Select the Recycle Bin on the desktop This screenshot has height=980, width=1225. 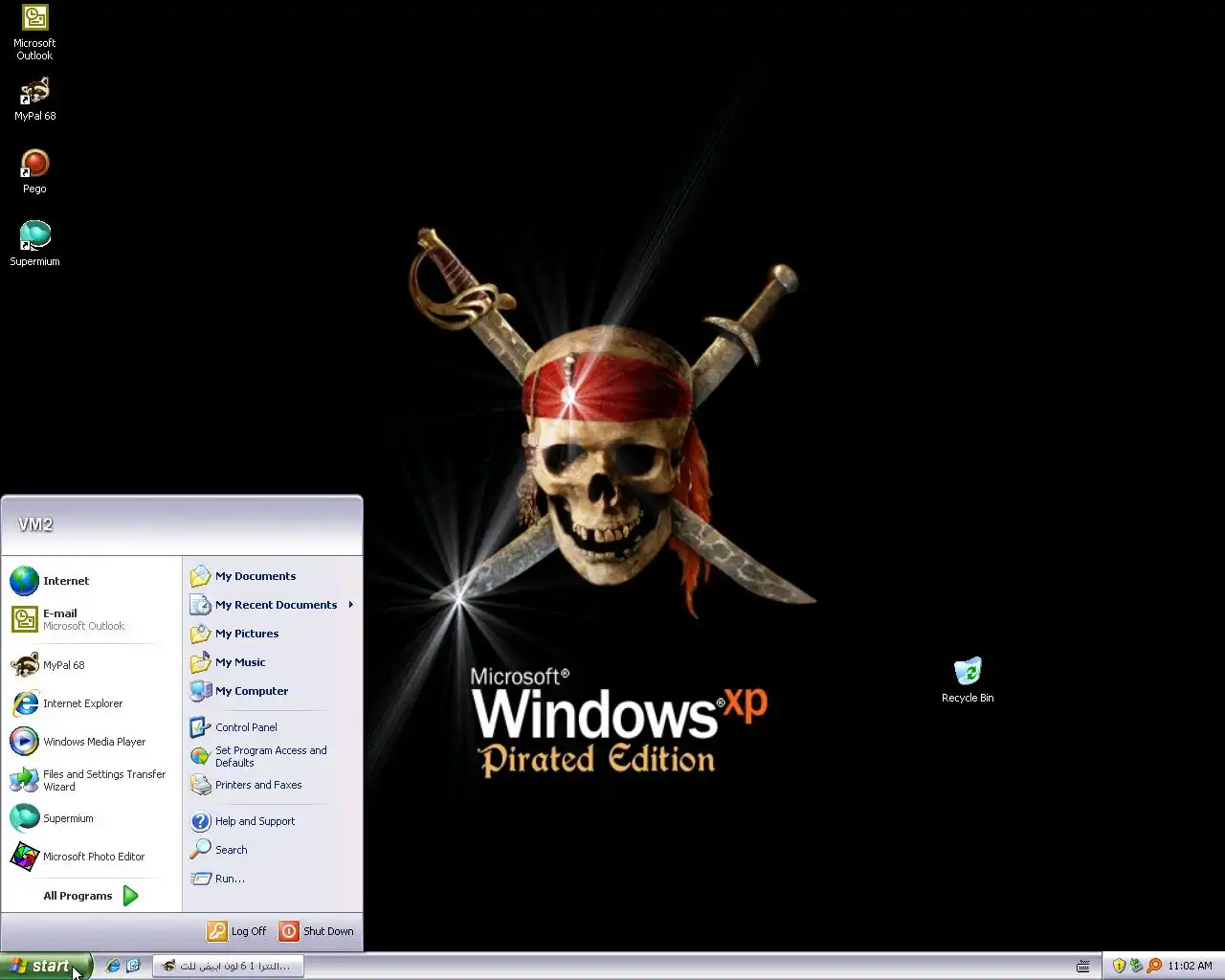point(968,680)
